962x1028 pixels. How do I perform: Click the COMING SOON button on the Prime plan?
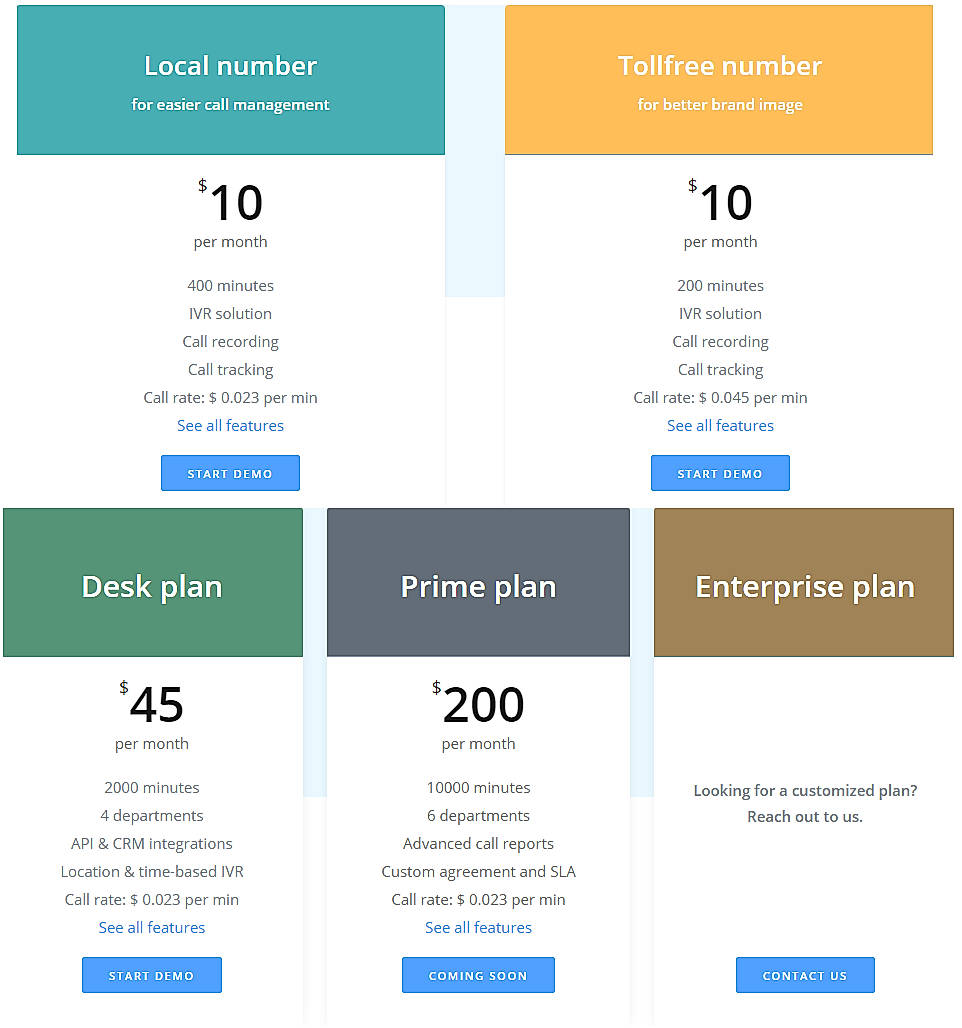tap(478, 975)
